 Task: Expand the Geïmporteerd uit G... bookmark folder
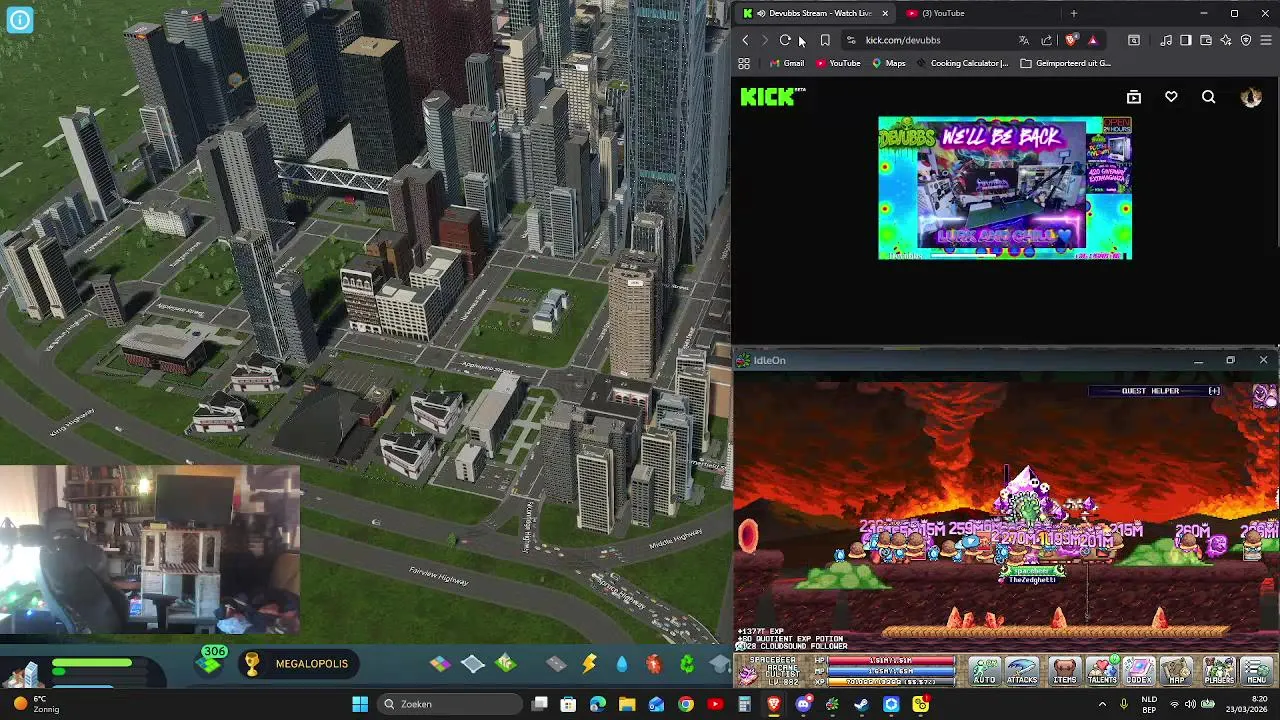pyautogui.click(x=1065, y=63)
